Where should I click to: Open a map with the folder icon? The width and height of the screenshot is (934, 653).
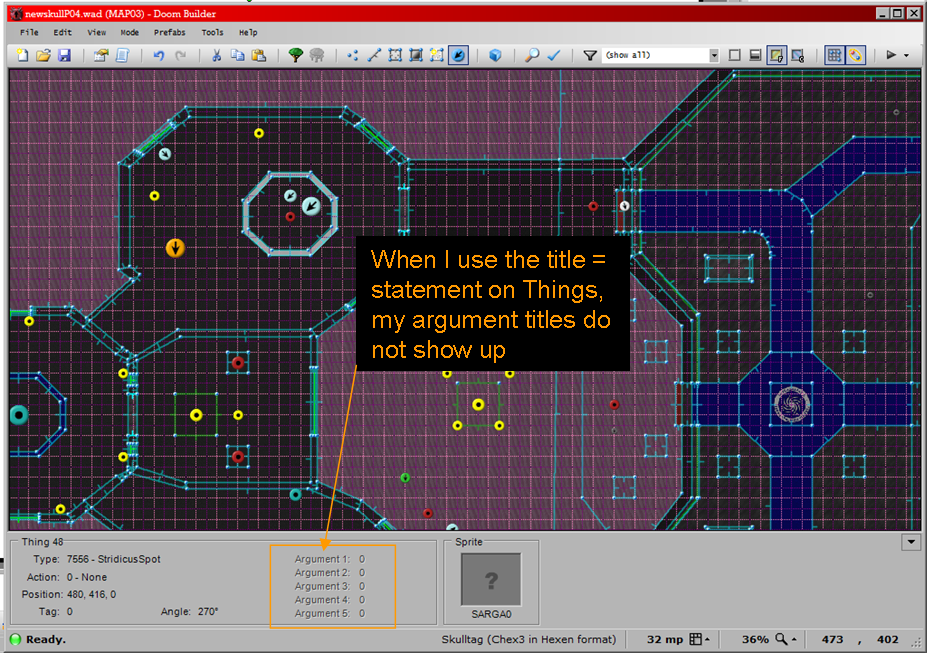(x=43, y=56)
